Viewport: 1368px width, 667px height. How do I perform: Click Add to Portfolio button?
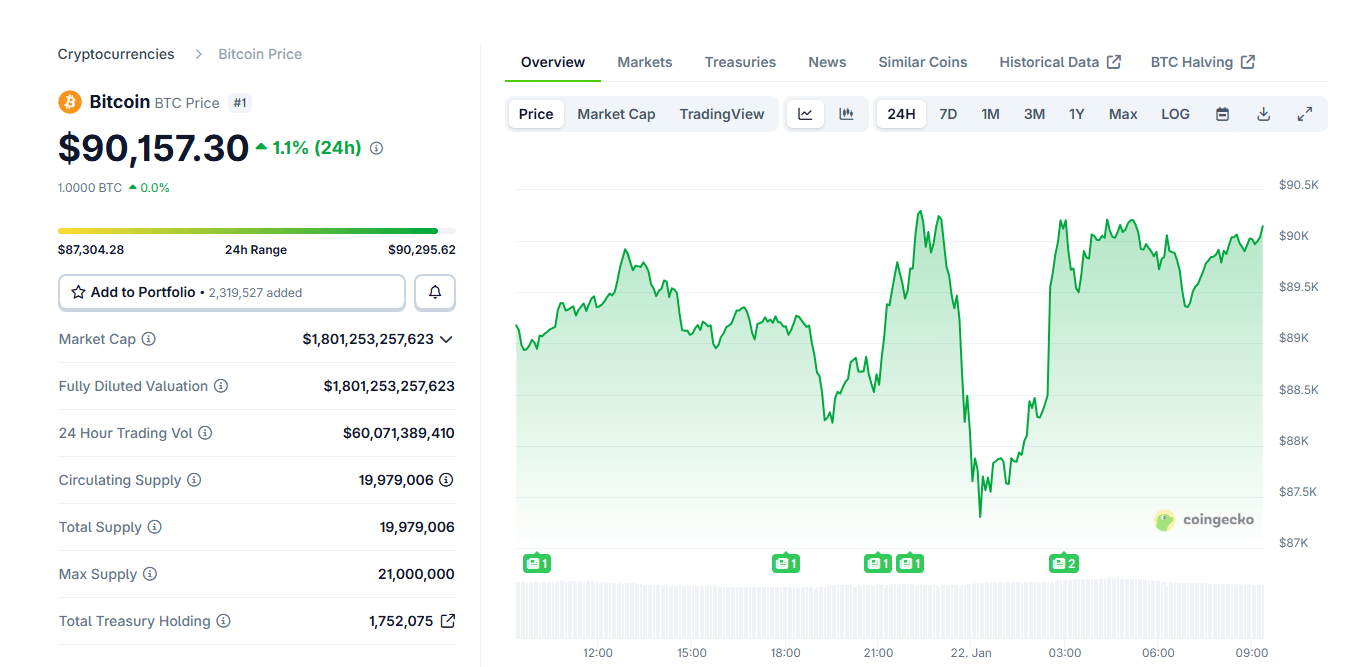pos(232,293)
